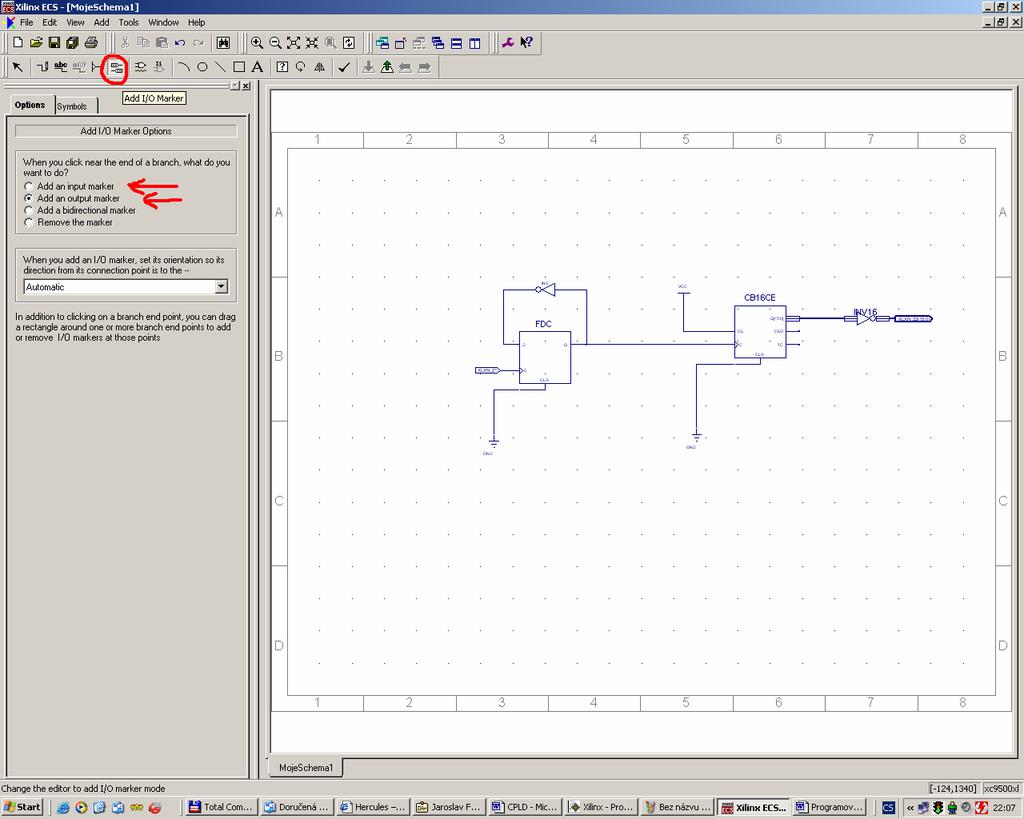Zoom to full view
Viewport: 1024px width, 819px height.
pyautogui.click(x=294, y=43)
